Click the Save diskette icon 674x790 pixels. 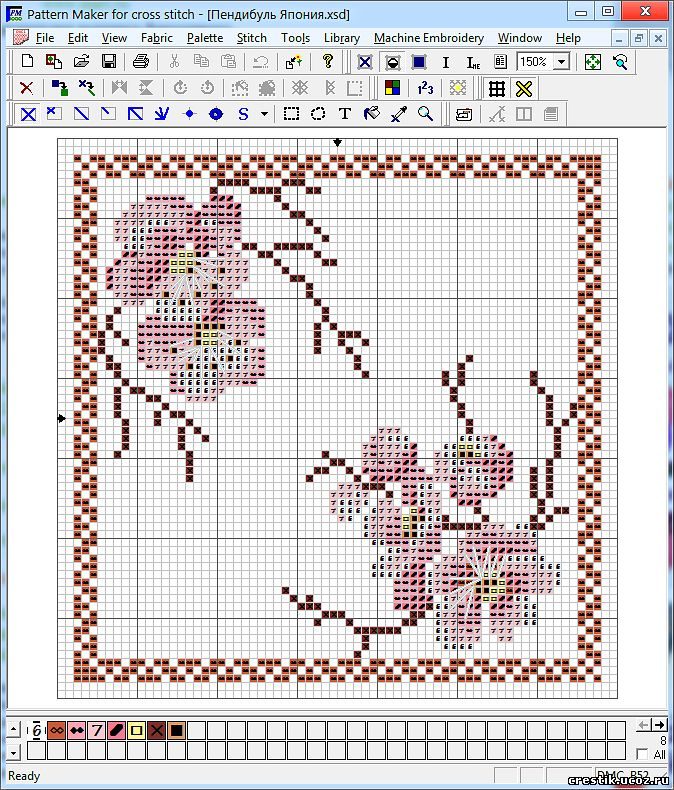[x=109, y=61]
